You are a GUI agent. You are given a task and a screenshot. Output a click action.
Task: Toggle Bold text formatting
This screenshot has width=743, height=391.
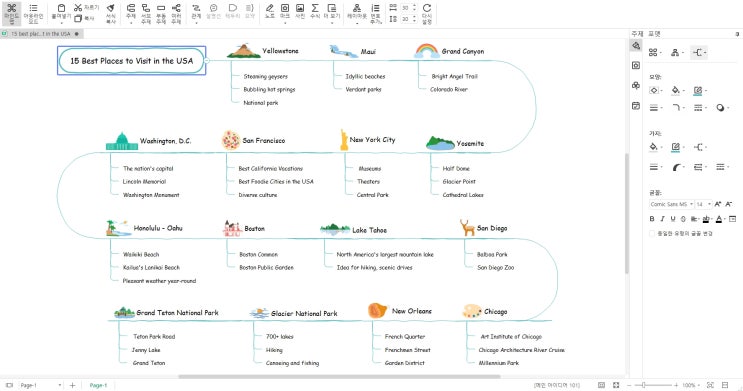pyautogui.click(x=652, y=218)
